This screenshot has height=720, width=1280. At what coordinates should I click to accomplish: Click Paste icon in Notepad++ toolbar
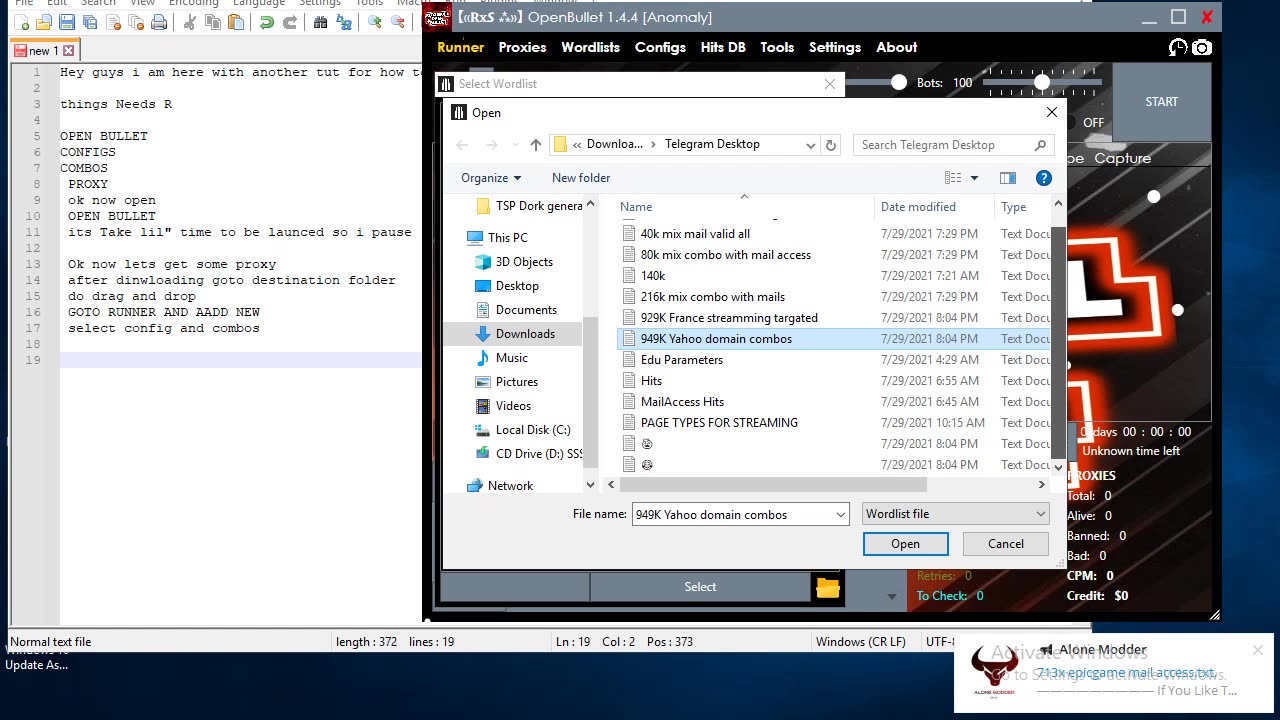click(x=235, y=23)
